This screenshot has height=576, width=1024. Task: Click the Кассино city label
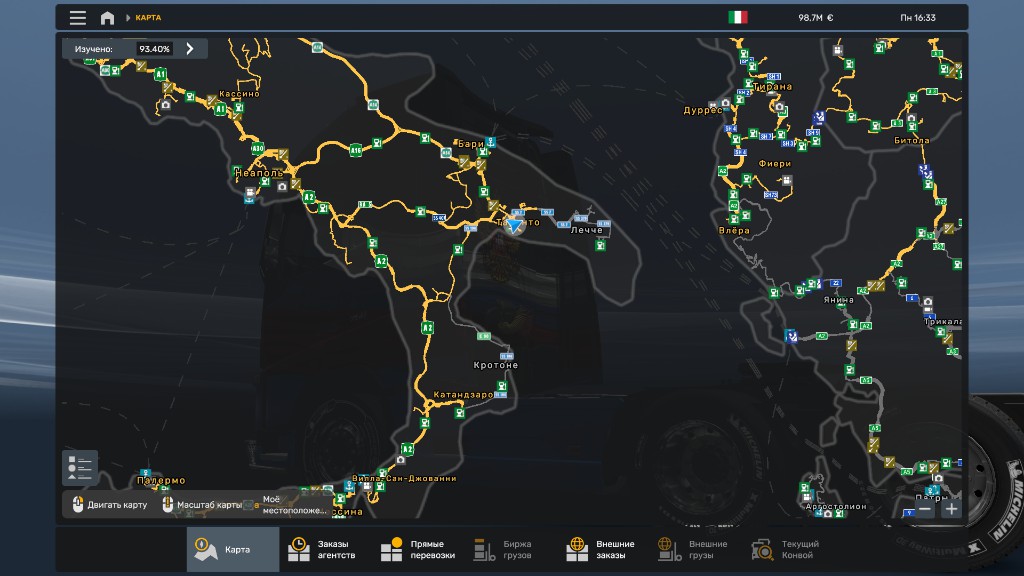point(239,93)
